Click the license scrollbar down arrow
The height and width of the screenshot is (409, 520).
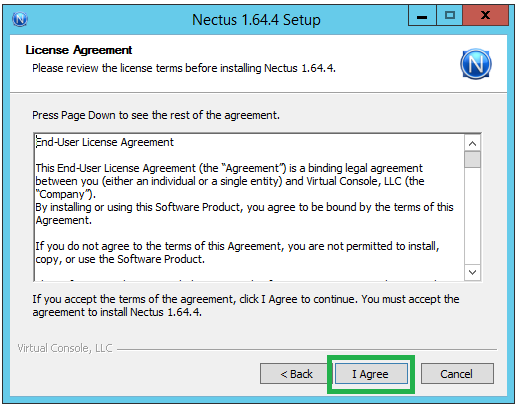point(472,272)
